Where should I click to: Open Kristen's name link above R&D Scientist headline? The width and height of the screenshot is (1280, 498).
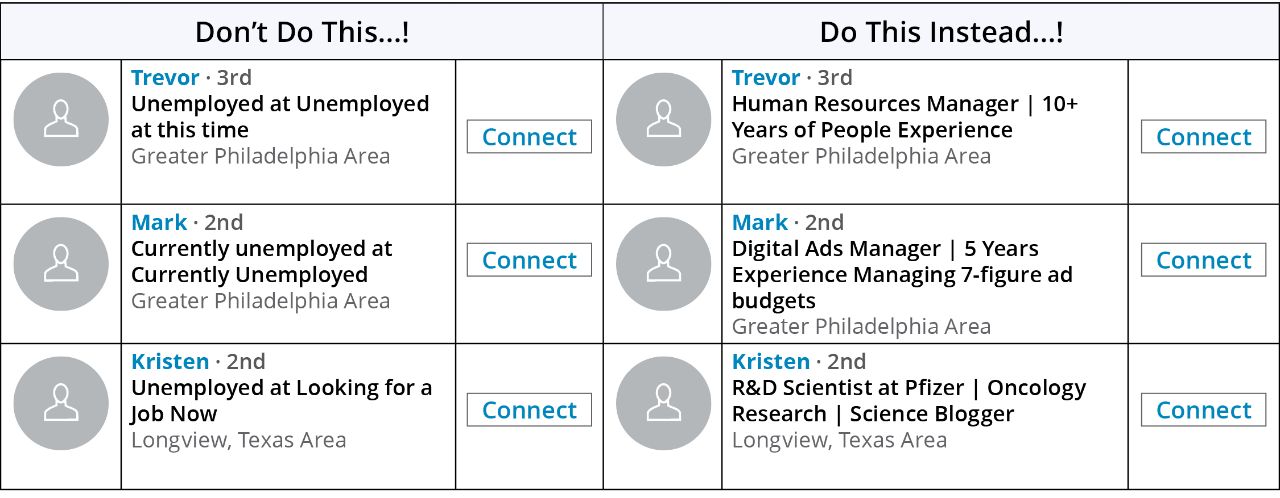tap(771, 362)
